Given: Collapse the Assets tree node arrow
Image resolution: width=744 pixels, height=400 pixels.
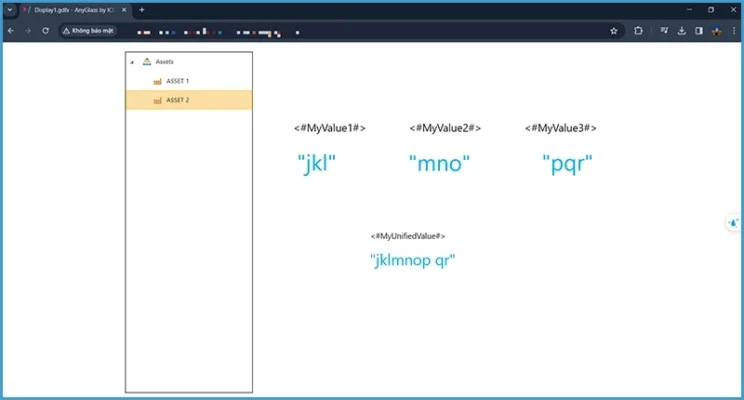Looking at the screenshot, I should (x=132, y=62).
